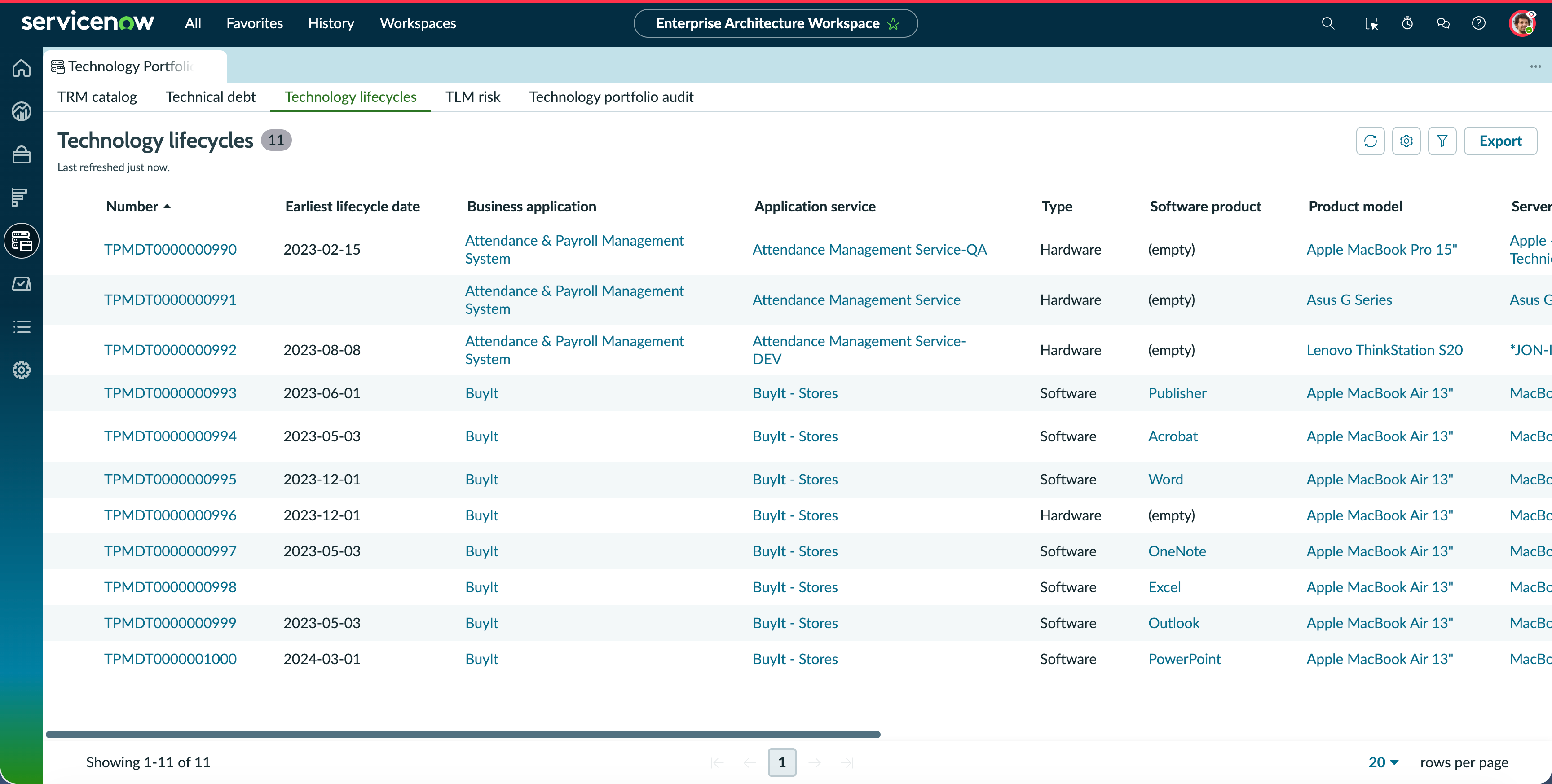The image size is (1552, 784).
Task: Open the help question mark icon
Action: (x=1478, y=23)
